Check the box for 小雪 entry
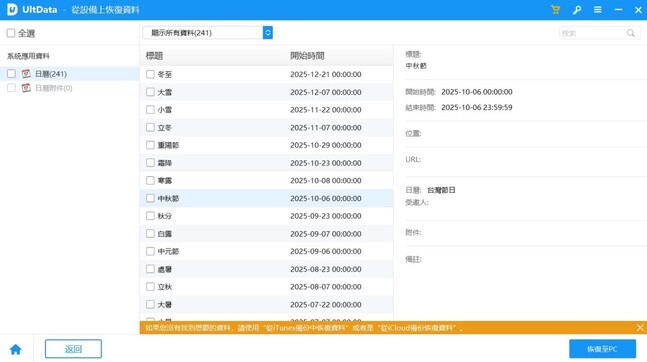This screenshot has width=647, height=362. click(x=150, y=110)
